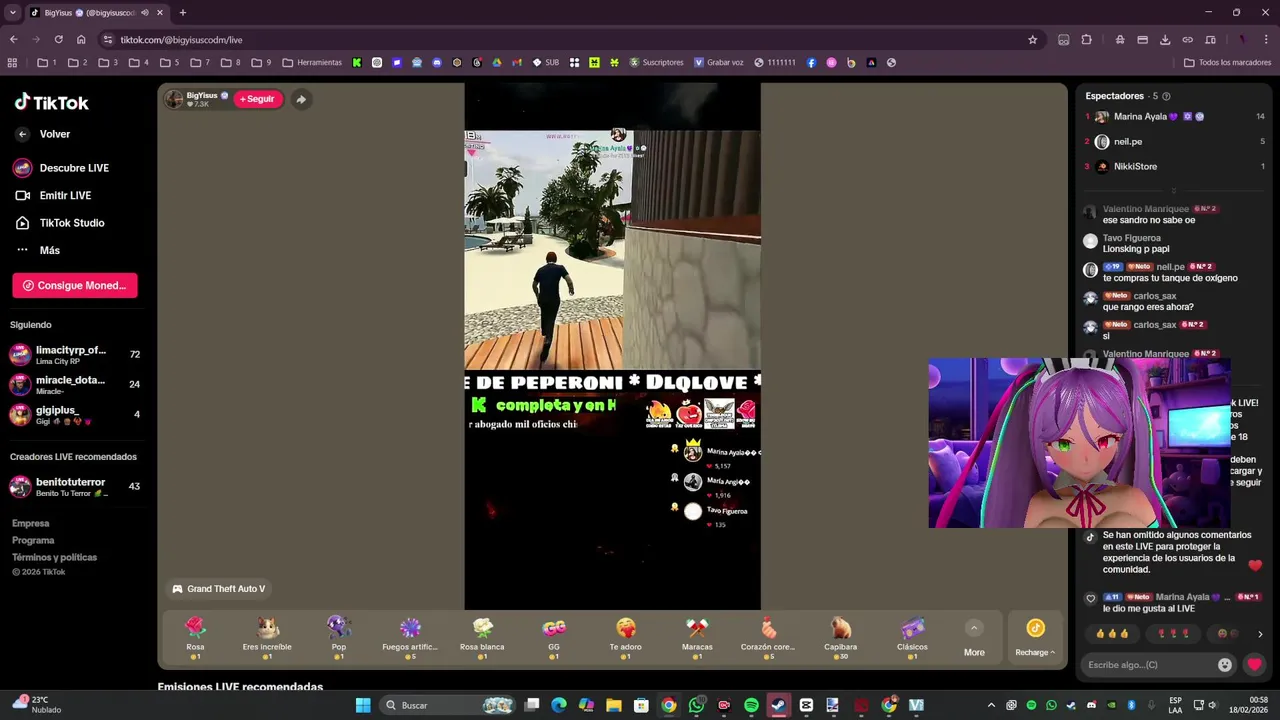Open the Windows Start menu
Viewport: 1280px width, 720px height.
362,705
